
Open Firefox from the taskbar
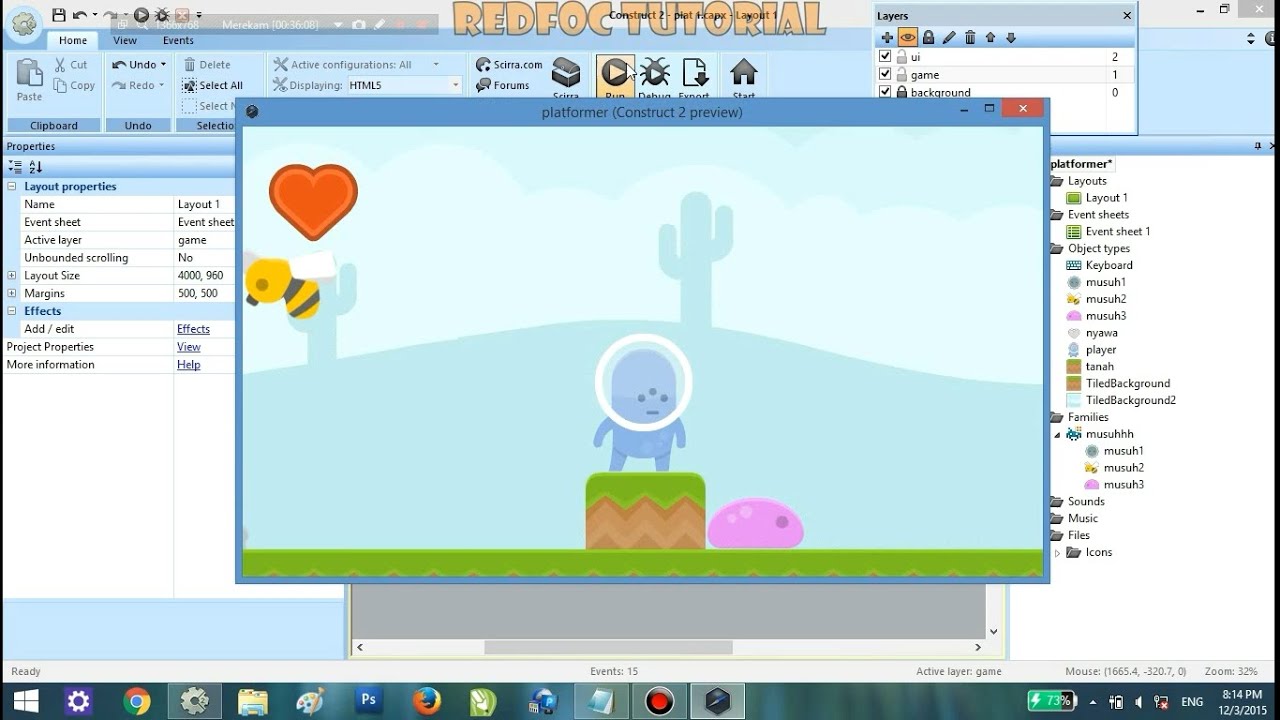tap(427, 701)
